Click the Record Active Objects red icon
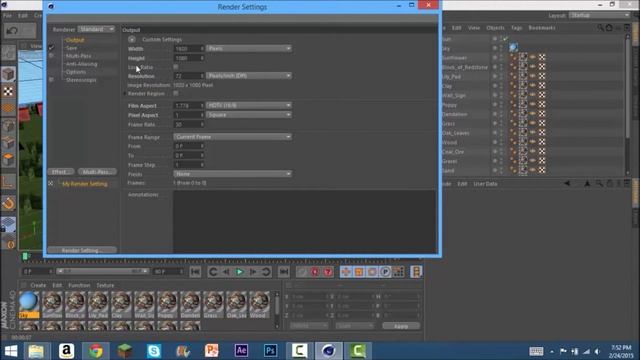640x360 pixels. 315,272
